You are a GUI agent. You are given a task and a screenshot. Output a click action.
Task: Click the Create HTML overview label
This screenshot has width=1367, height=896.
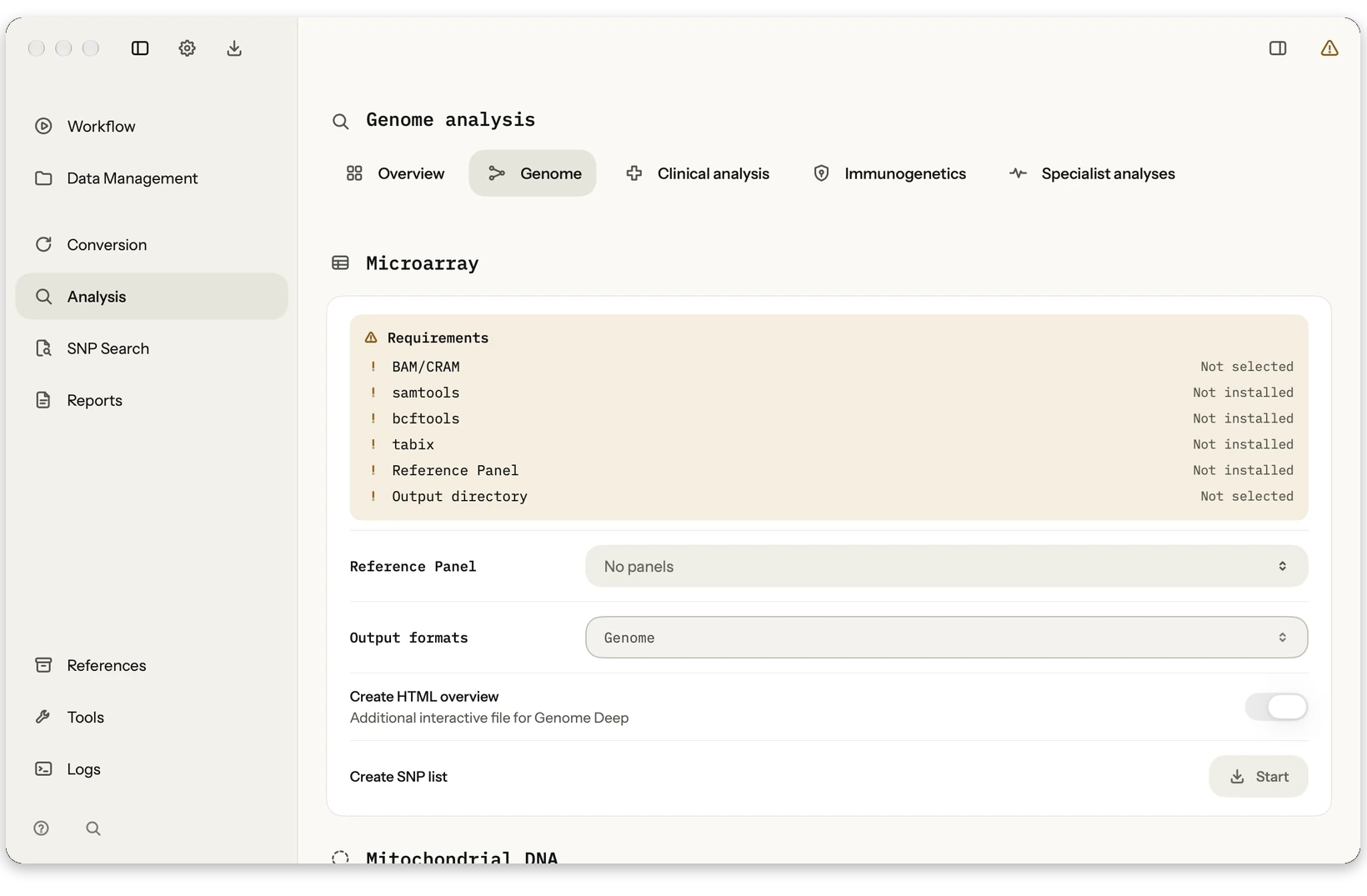pos(424,697)
